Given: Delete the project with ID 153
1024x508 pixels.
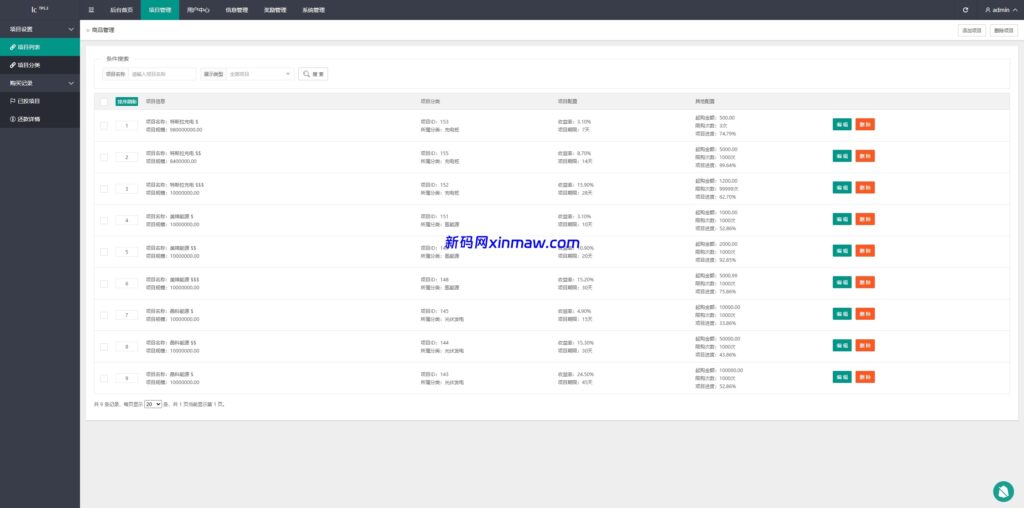Looking at the screenshot, I should 865,124.
